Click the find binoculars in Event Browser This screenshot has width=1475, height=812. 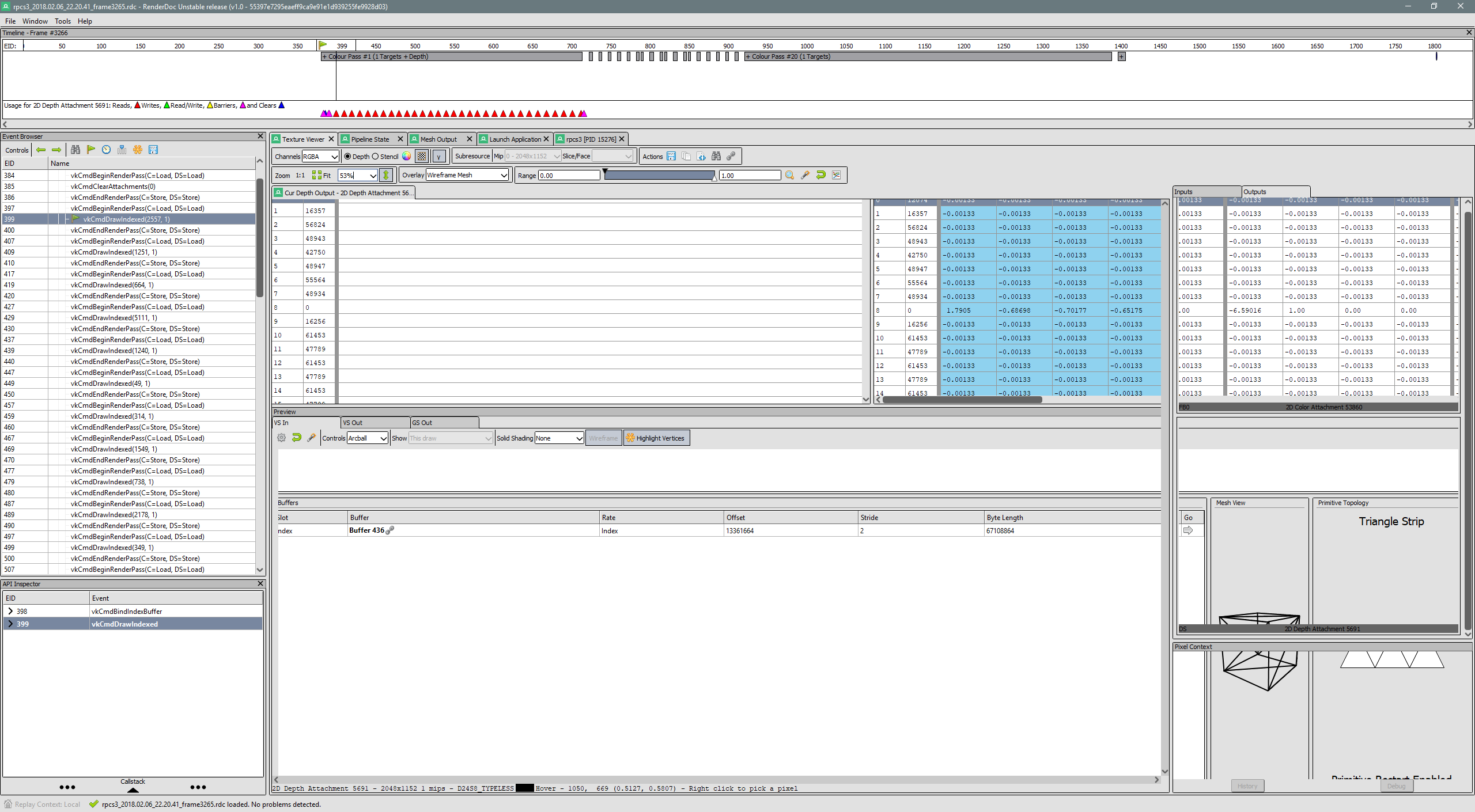point(75,150)
